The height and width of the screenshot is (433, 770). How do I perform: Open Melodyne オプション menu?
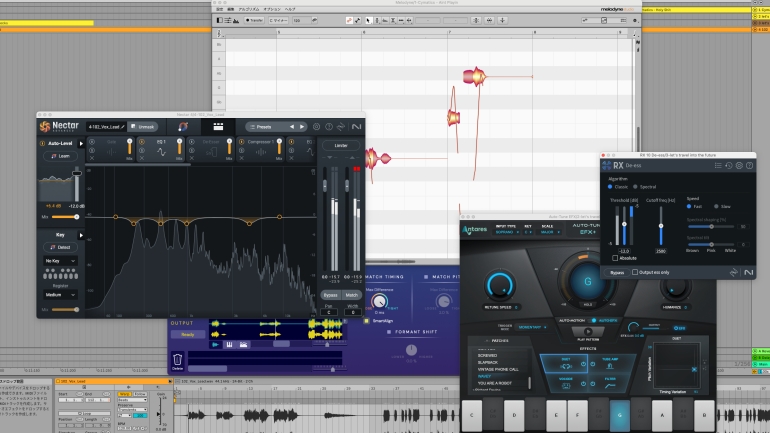click(x=272, y=9)
